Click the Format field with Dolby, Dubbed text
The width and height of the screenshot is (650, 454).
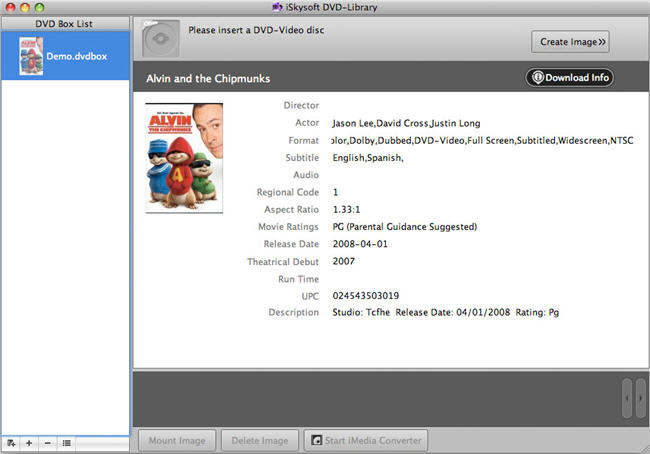(x=483, y=141)
